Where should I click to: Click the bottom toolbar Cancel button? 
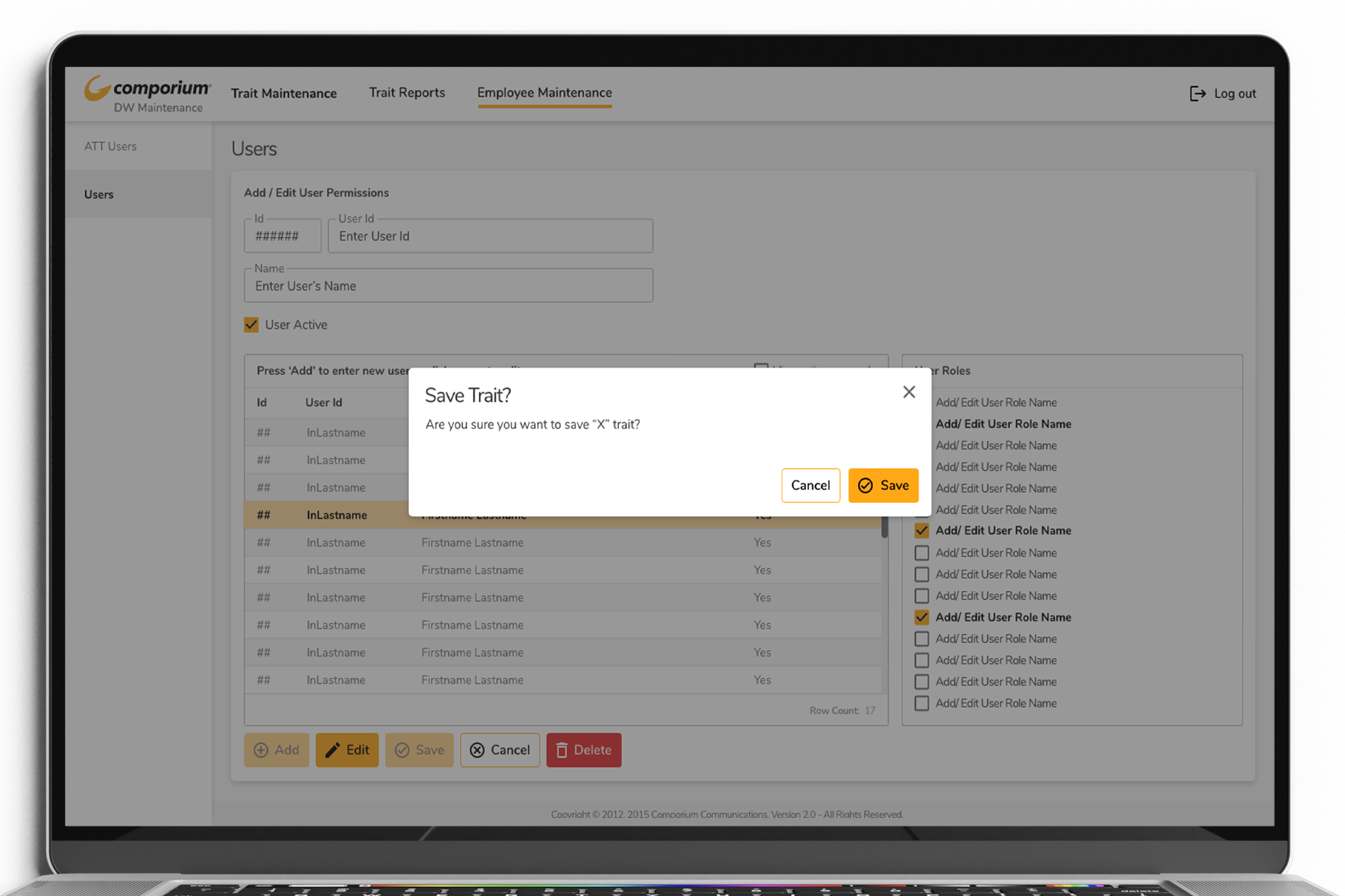[x=499, y=750]
